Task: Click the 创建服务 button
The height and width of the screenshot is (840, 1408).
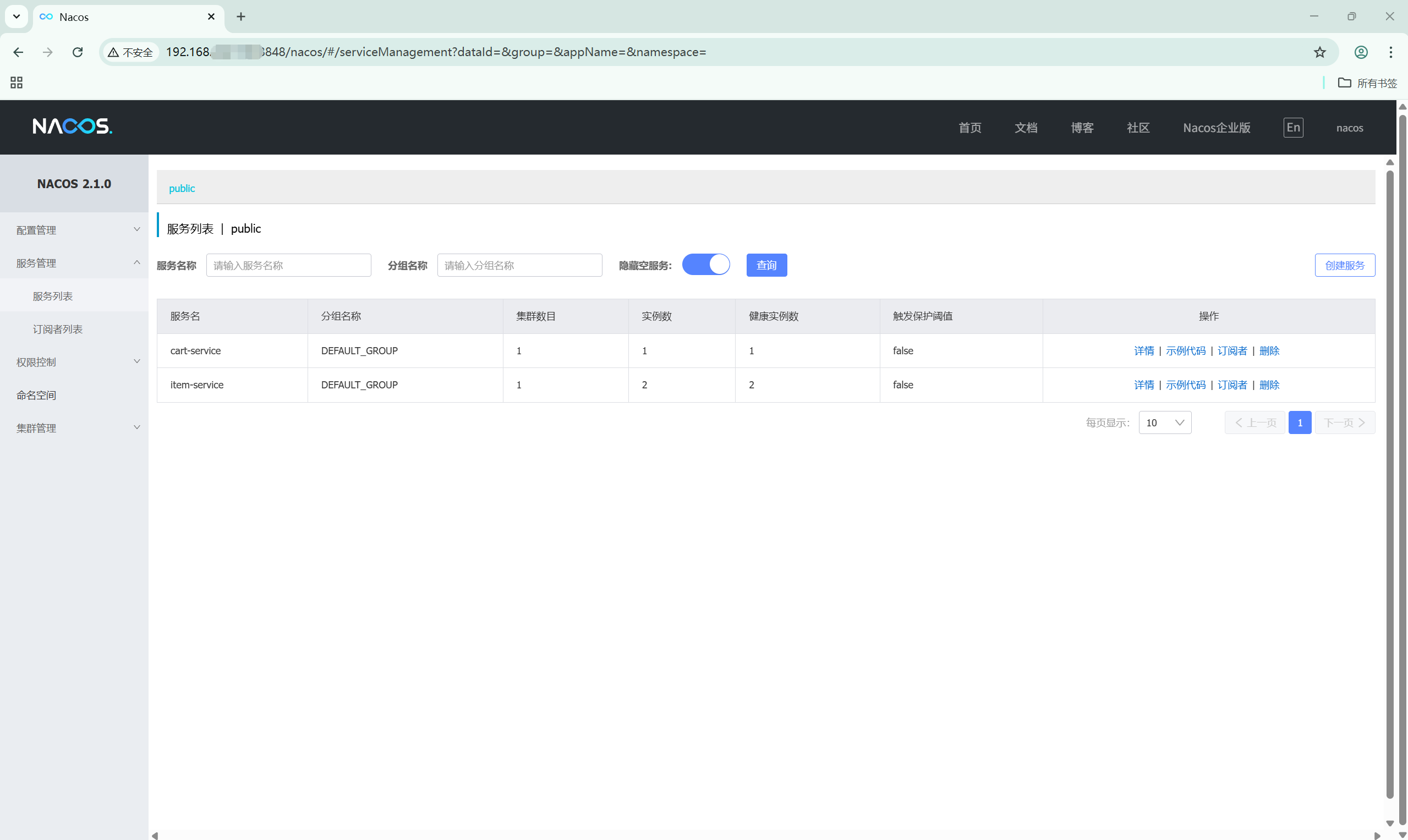Action: (1344, 266)
